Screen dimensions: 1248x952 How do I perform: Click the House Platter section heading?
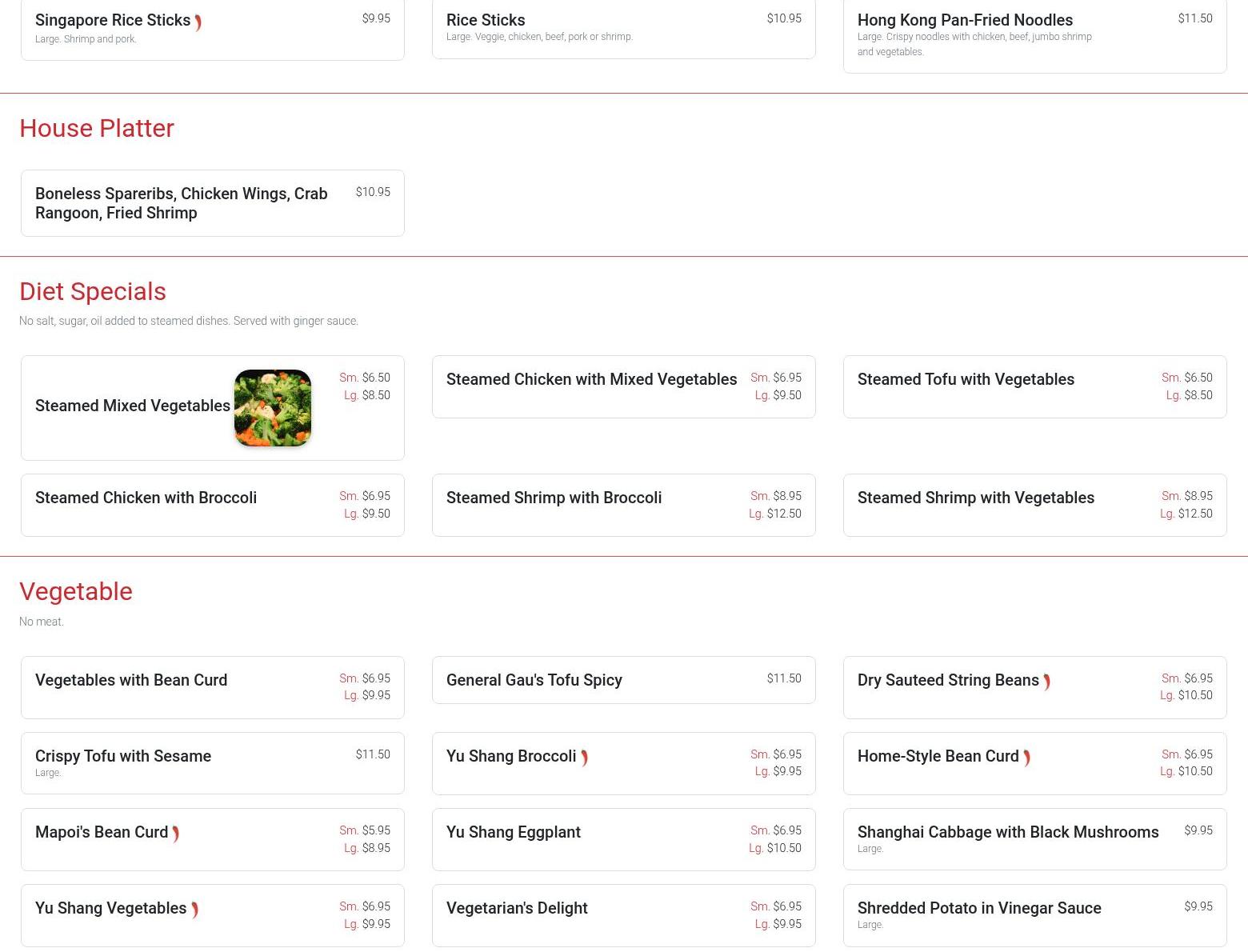coord(97,129)
